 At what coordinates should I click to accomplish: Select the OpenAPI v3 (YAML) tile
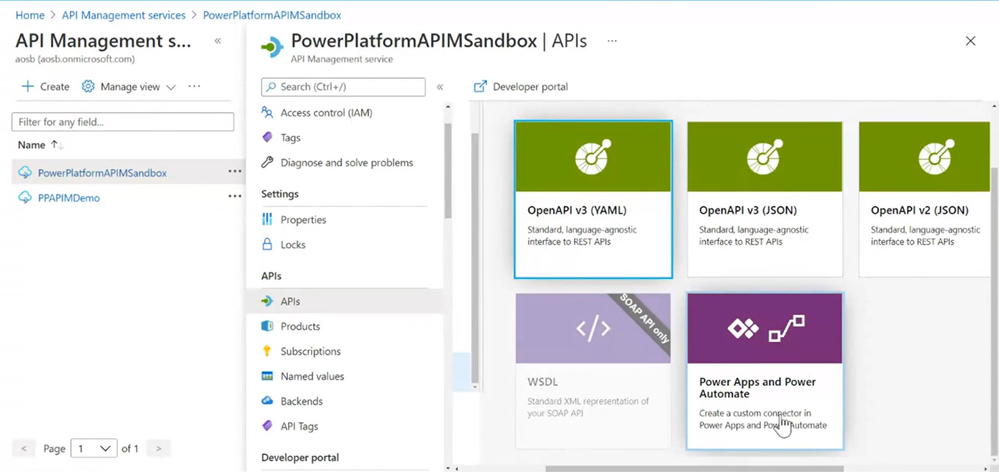[593, 199]
